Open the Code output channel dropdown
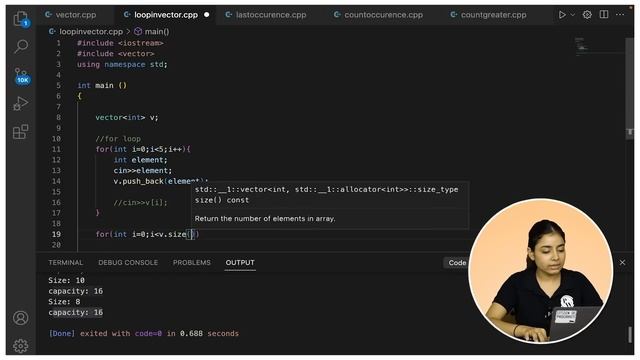Screen dimensions: 640x360 click(x=456, y=263)
